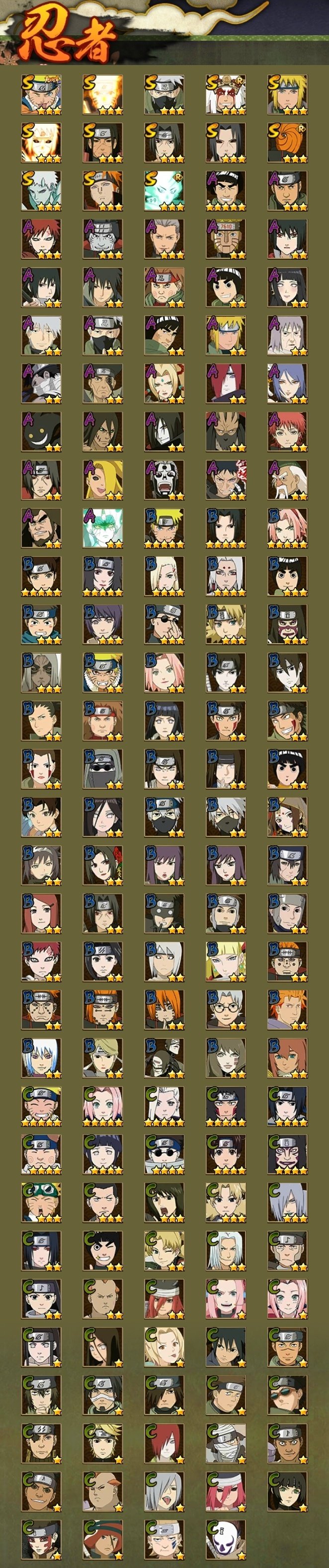This screenshot has width=329, height=1568.
Task: Click the 忍者 title banner
Action: coord(67,38)
